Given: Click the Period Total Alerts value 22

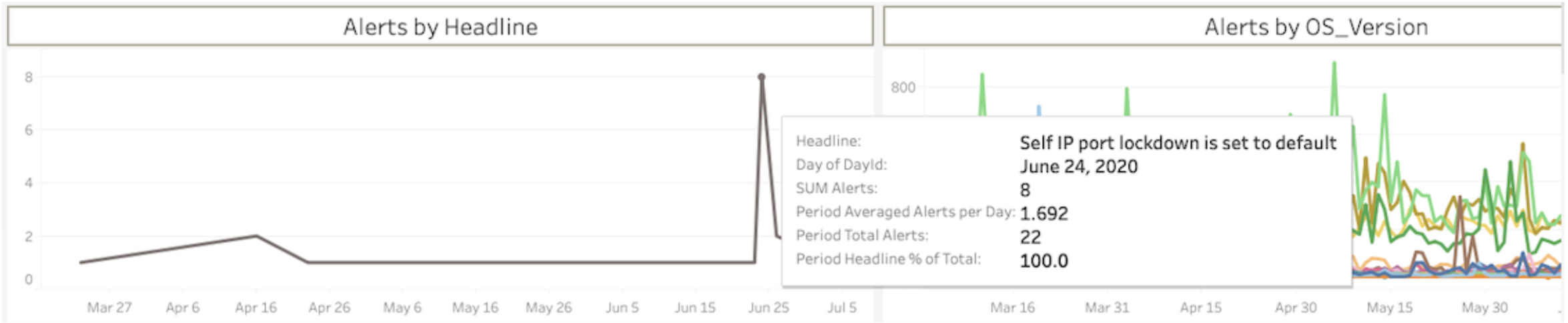Looking at the screenshot, I should pyautogui.click(x=1030, y=237).
